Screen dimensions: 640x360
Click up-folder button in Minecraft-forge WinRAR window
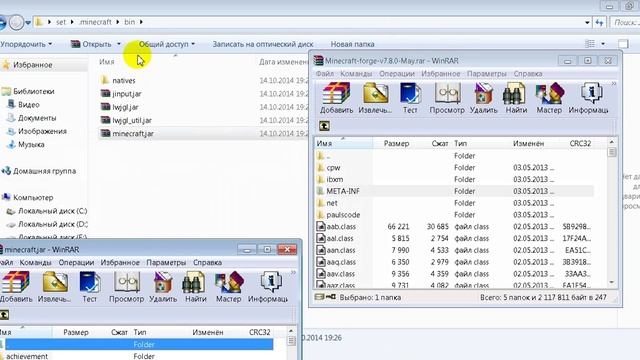324,126
